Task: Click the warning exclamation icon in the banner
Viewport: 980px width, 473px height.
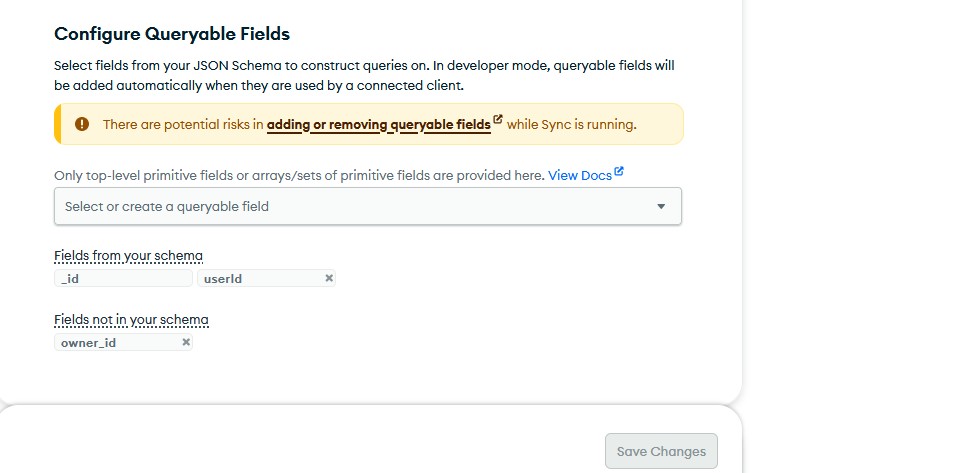Action: click(82, 125)
